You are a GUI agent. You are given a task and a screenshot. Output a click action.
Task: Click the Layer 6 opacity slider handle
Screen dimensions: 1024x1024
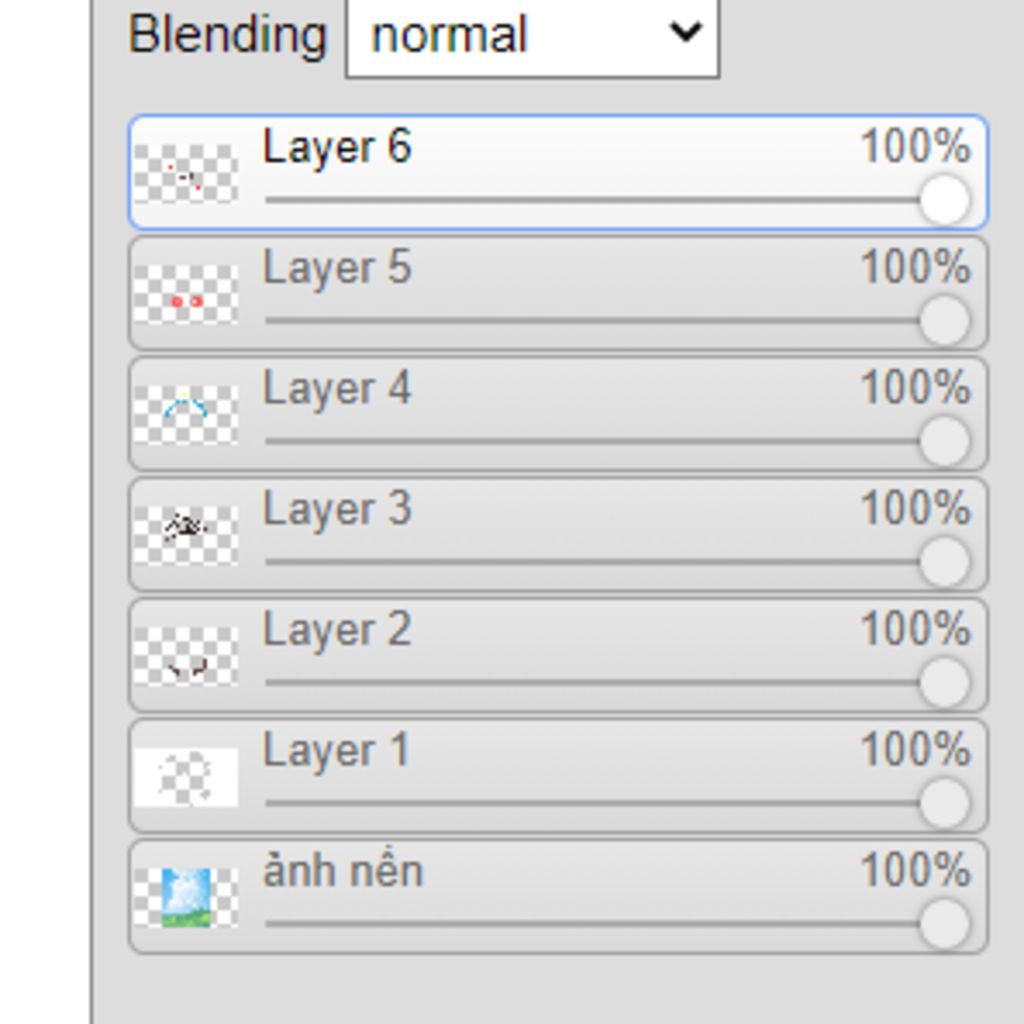(944, 199)
